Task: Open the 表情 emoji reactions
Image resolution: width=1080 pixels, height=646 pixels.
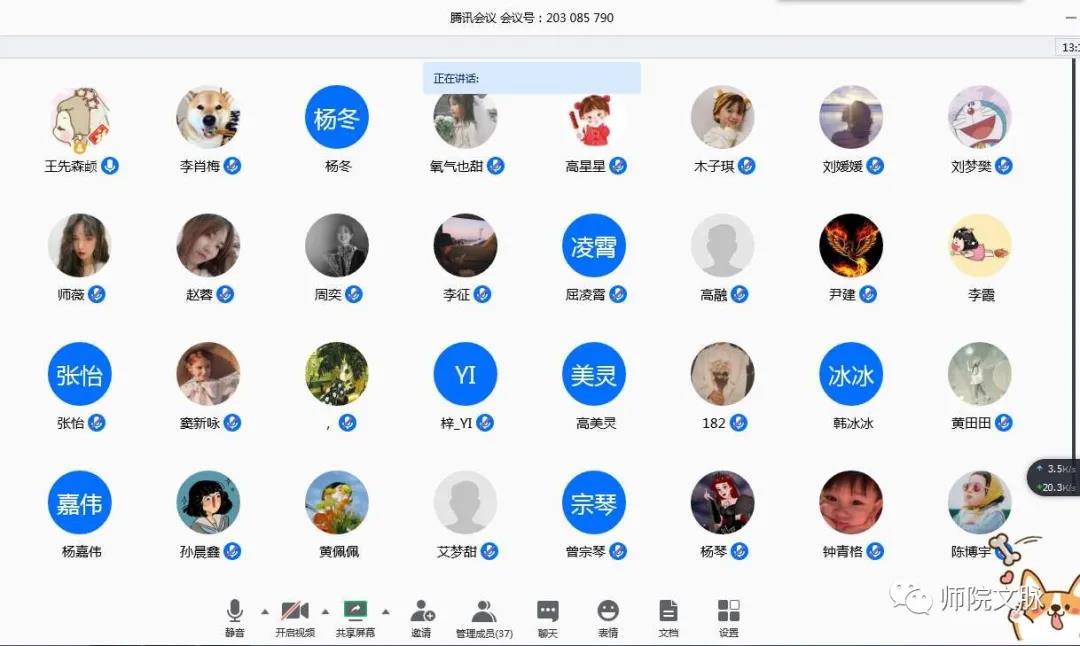Action: (608, 611)
